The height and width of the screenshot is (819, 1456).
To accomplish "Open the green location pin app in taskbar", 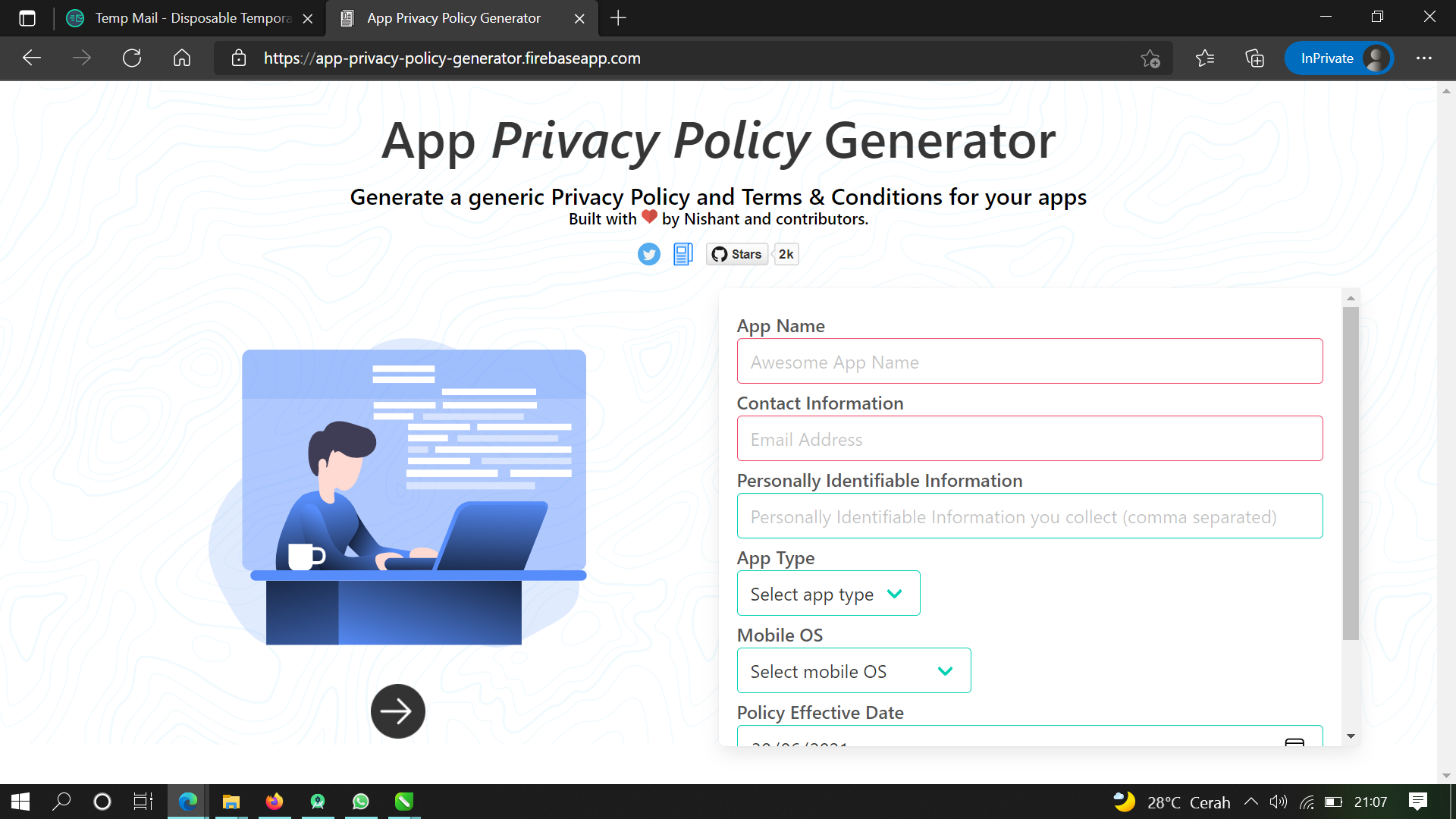I will [x=318, y=802].
